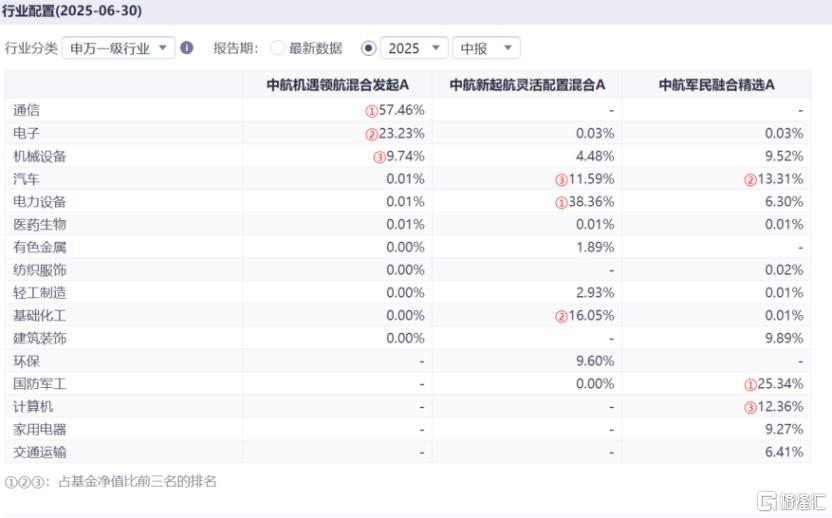Click the 9.60% value in 环保 row

[x=595, y=361]
